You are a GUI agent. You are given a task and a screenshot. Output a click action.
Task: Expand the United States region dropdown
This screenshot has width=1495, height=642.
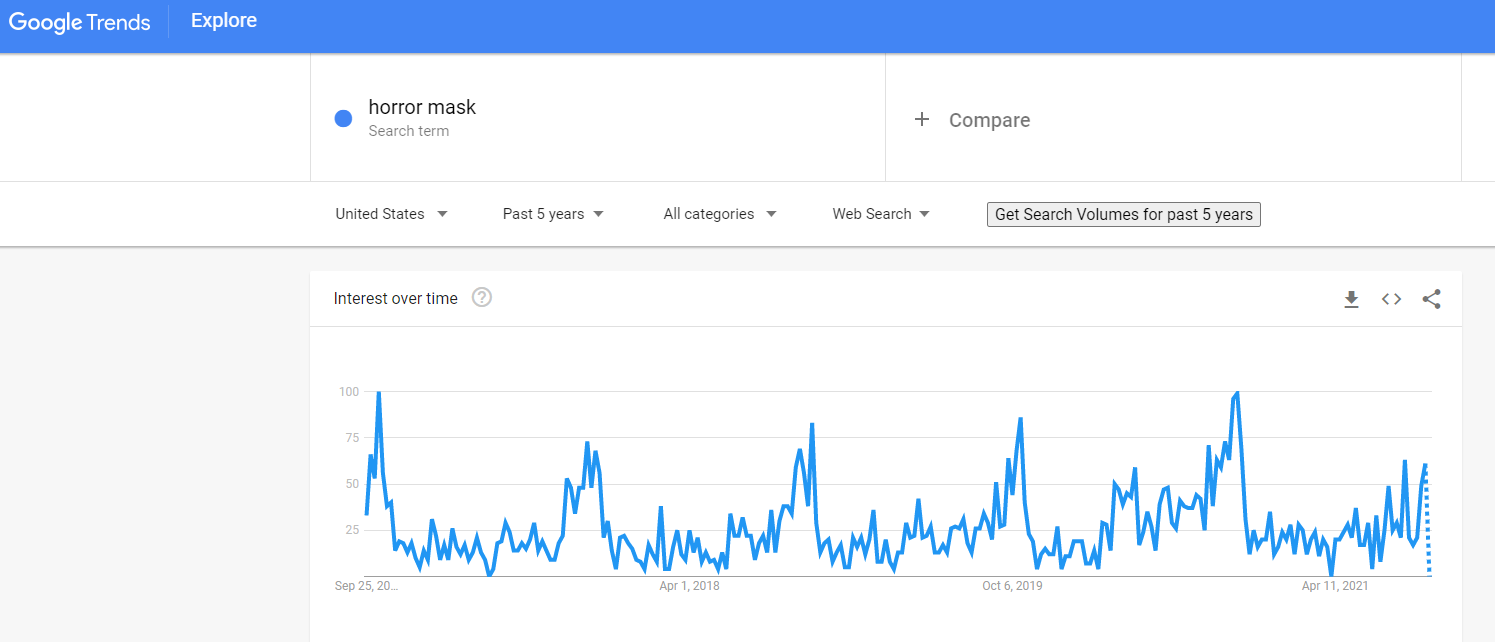point(391,214)
